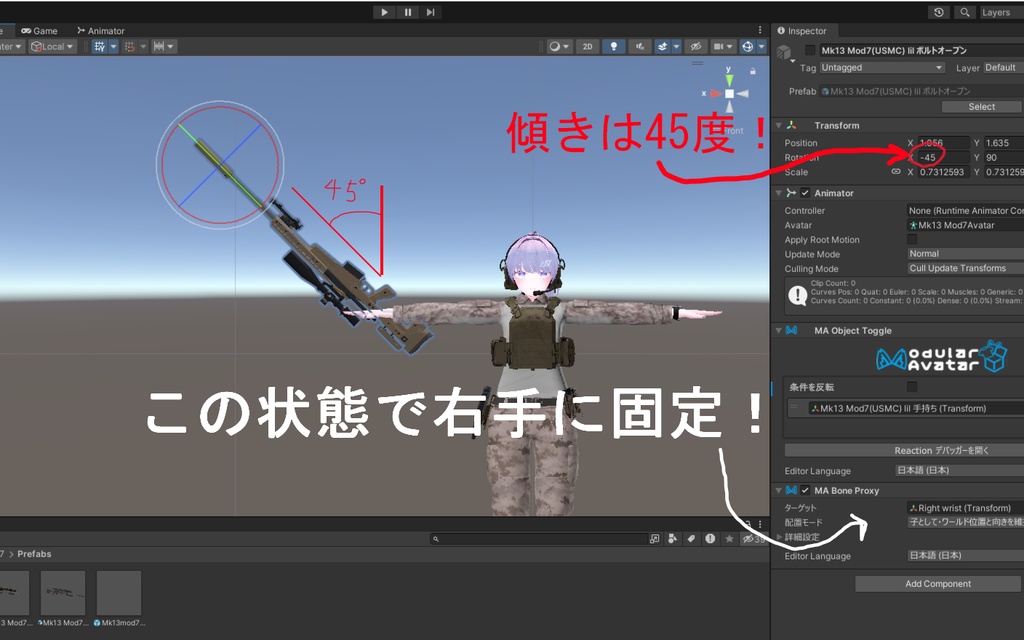
Task: Open the ruler increment snap dropdown
Action: (x=163, y=46)
